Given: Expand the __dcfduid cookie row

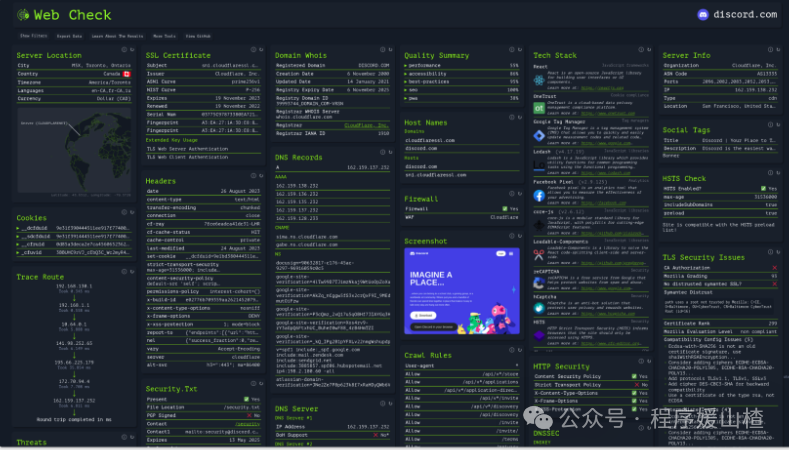Looking at the screenshot, I should (x=73, y=228).
